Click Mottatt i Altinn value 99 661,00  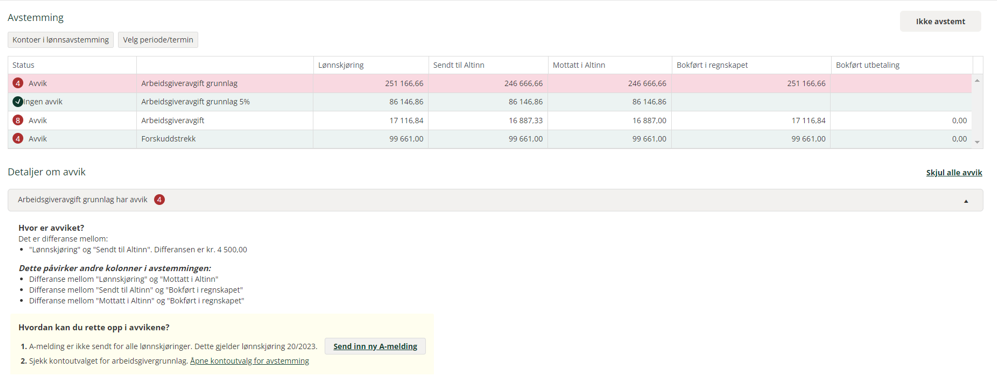click(649, 139)
